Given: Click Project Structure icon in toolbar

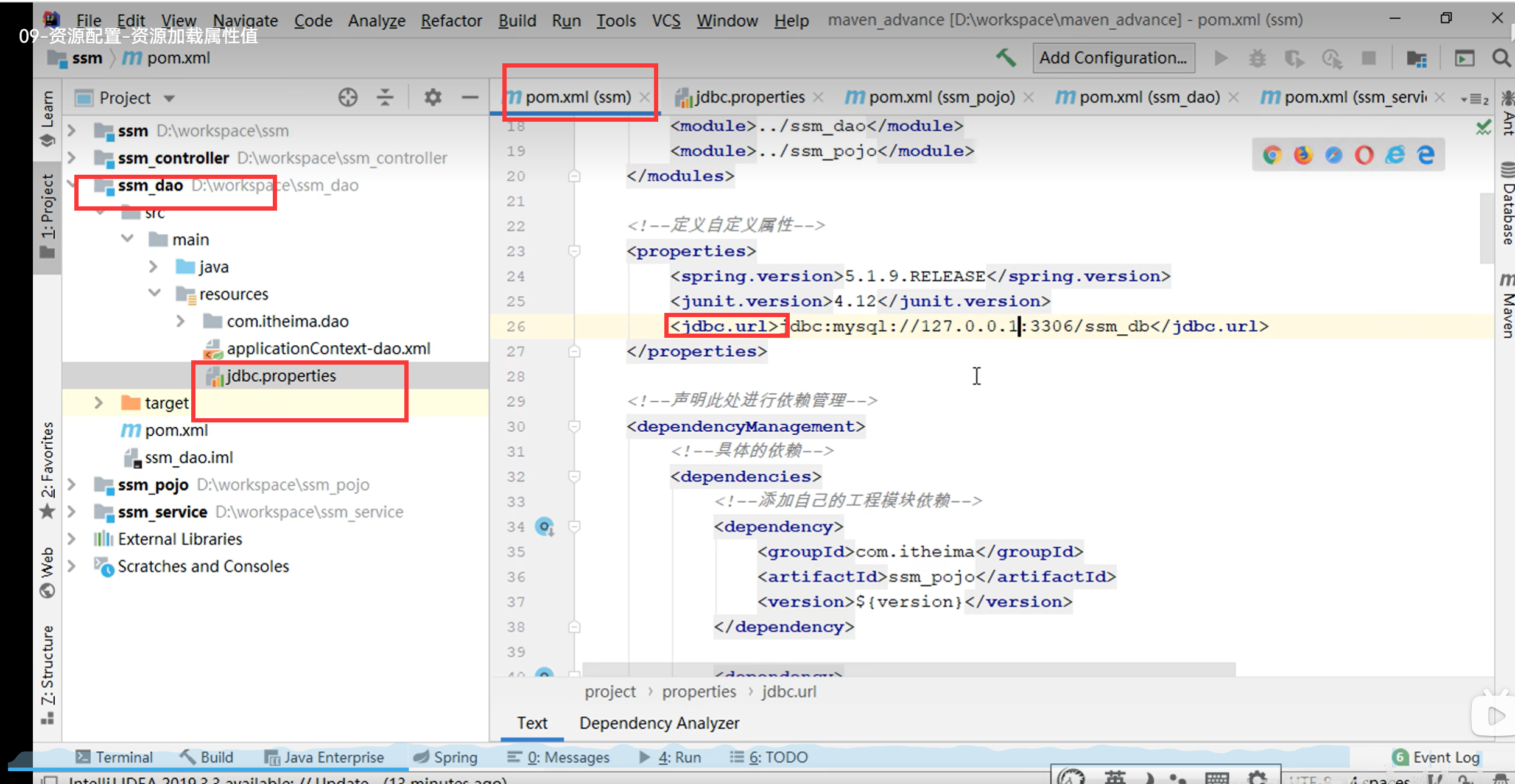Looking at the screenshot, I should (1416, 58).
